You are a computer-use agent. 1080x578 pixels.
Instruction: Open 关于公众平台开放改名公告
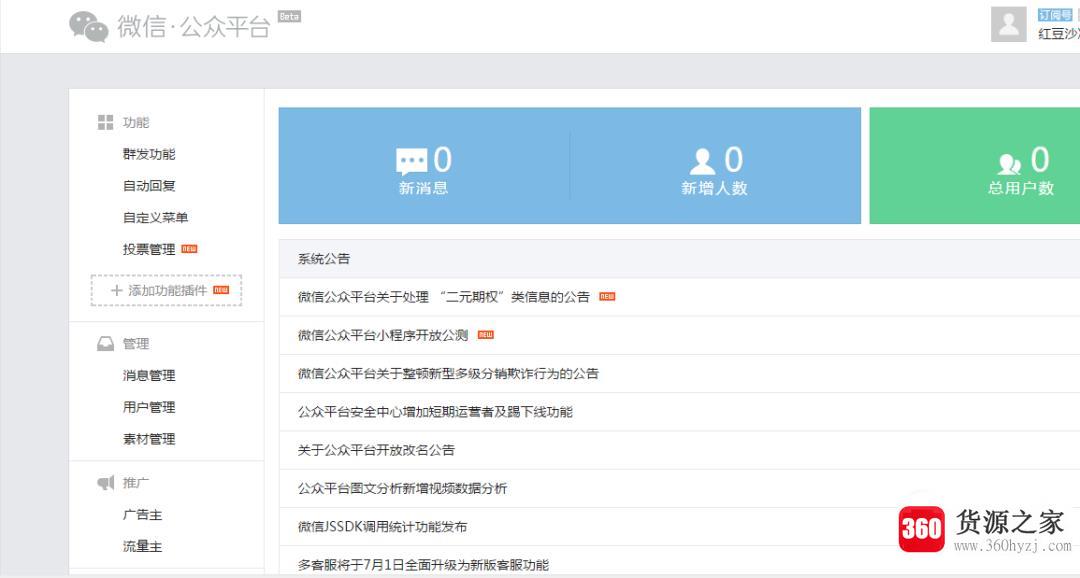376,450
